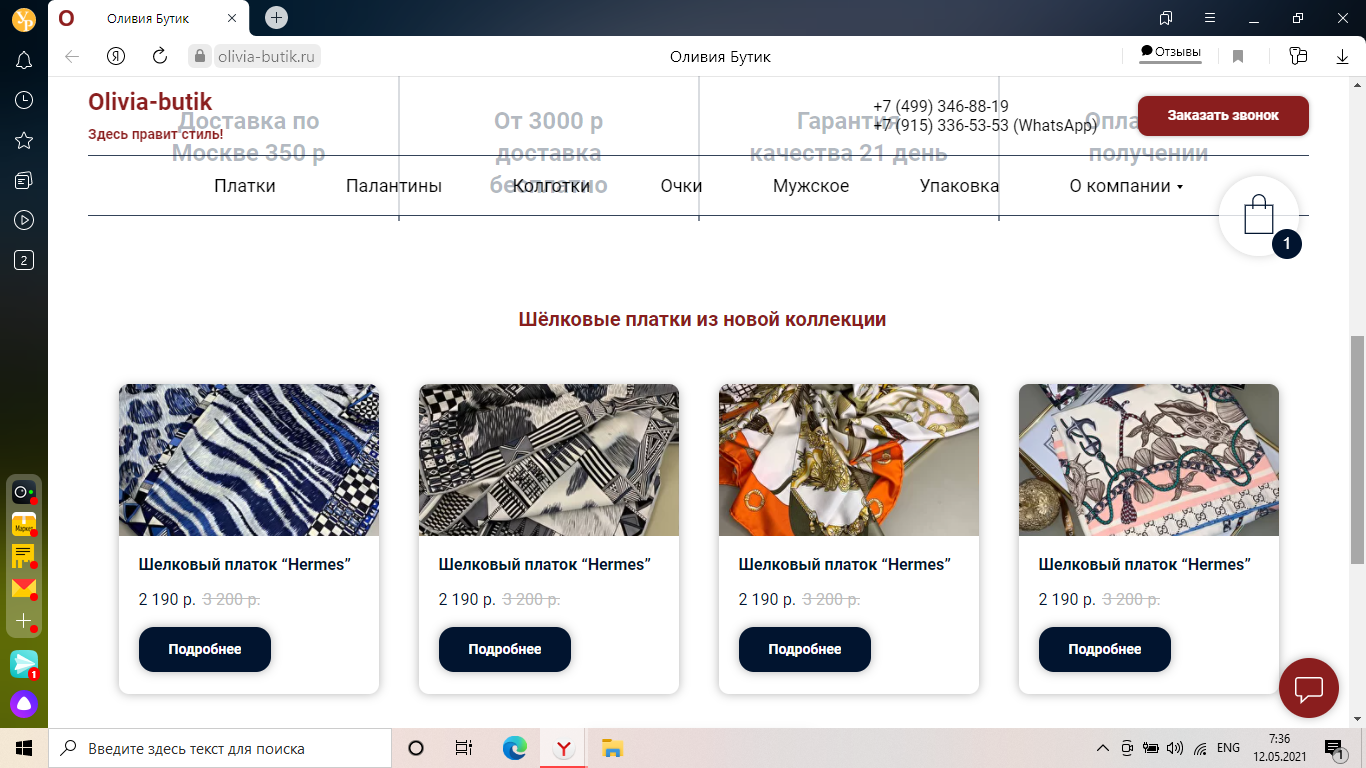This screenshot has width=1366, height=768.
Task: View site security lock icon
Action: tap(201, 57)
